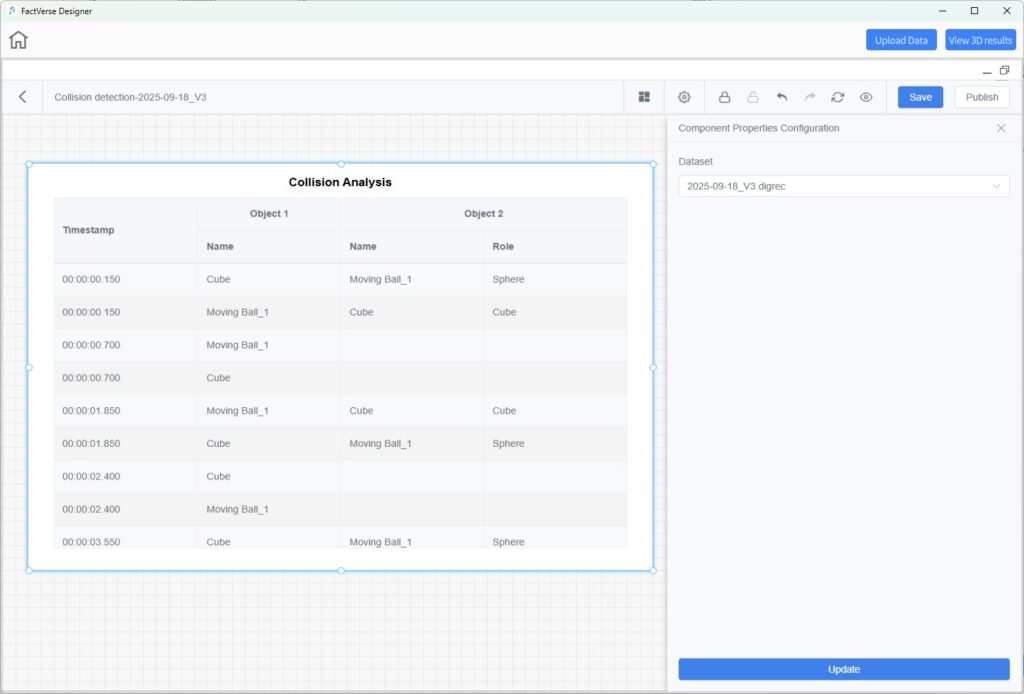Click the Update button

pos(843,669)
